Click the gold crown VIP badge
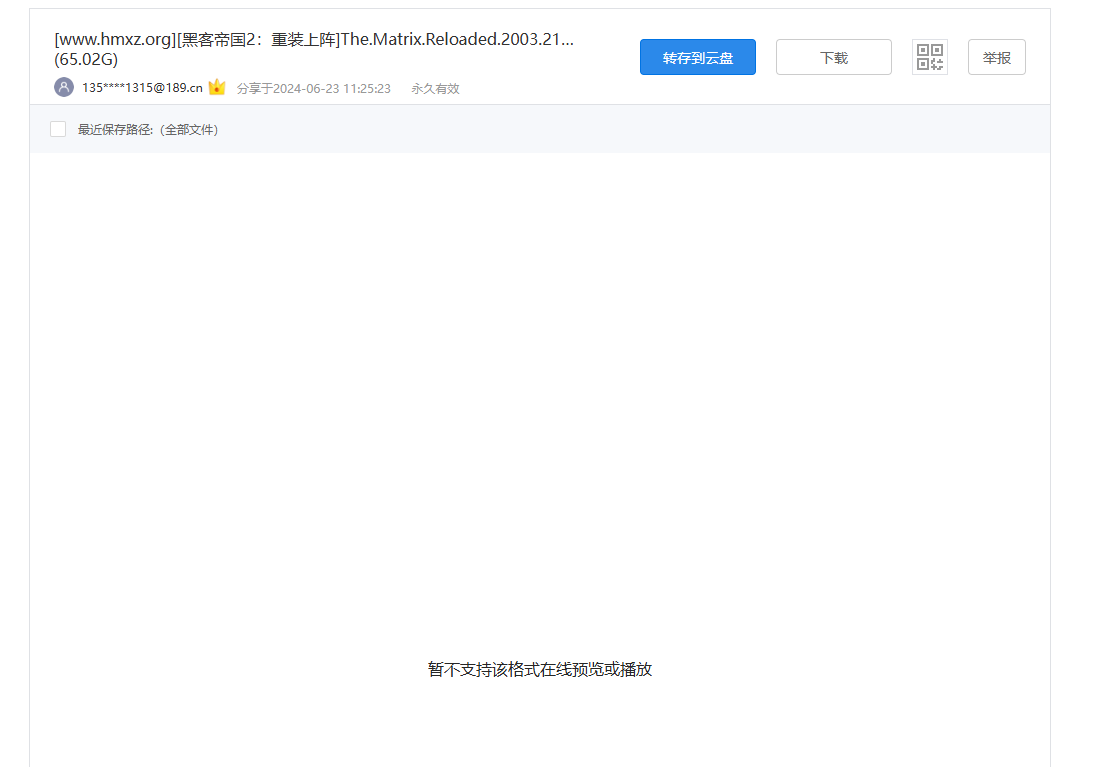 click(217, 87)
